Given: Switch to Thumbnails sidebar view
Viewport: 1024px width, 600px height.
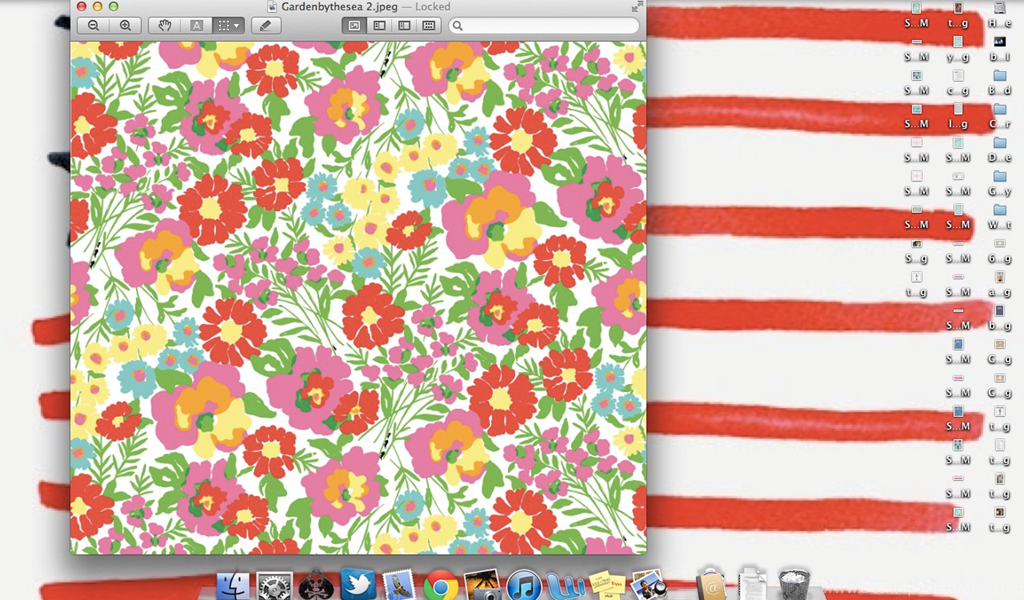Looking at the screenshot, I should [379, 26].
